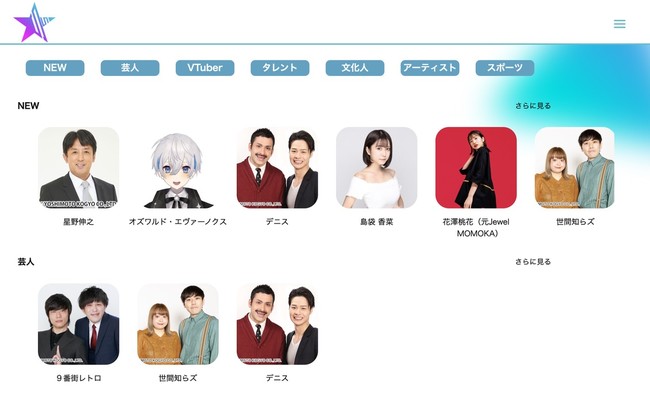650x400 pixels.
Task: Open the hamburger menu icon
Action: click(x=619, y=24)
